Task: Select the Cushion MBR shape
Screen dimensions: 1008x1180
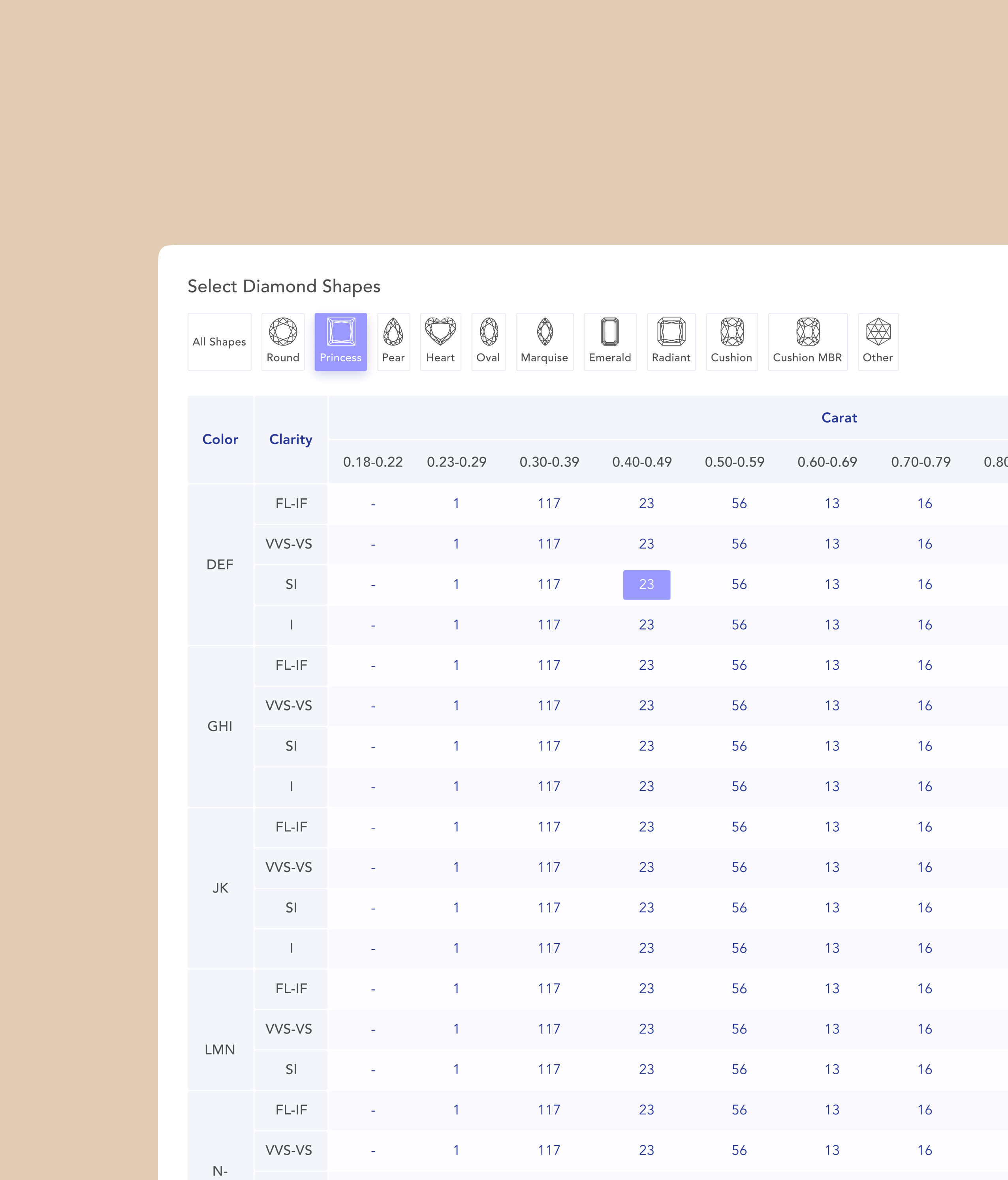Action: 807,341
